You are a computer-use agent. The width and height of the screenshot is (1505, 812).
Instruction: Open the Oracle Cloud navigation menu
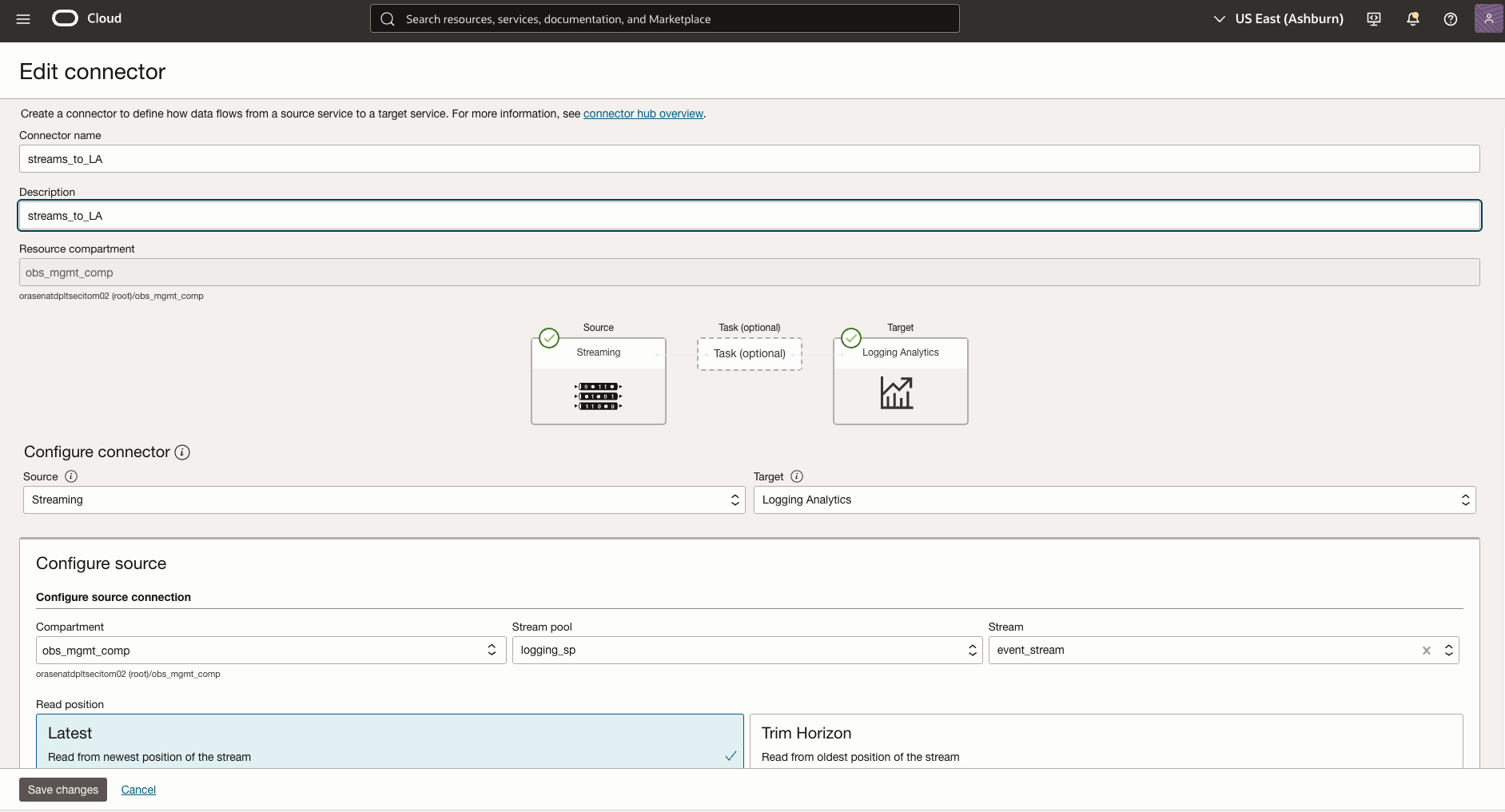[x=22, y=18]
